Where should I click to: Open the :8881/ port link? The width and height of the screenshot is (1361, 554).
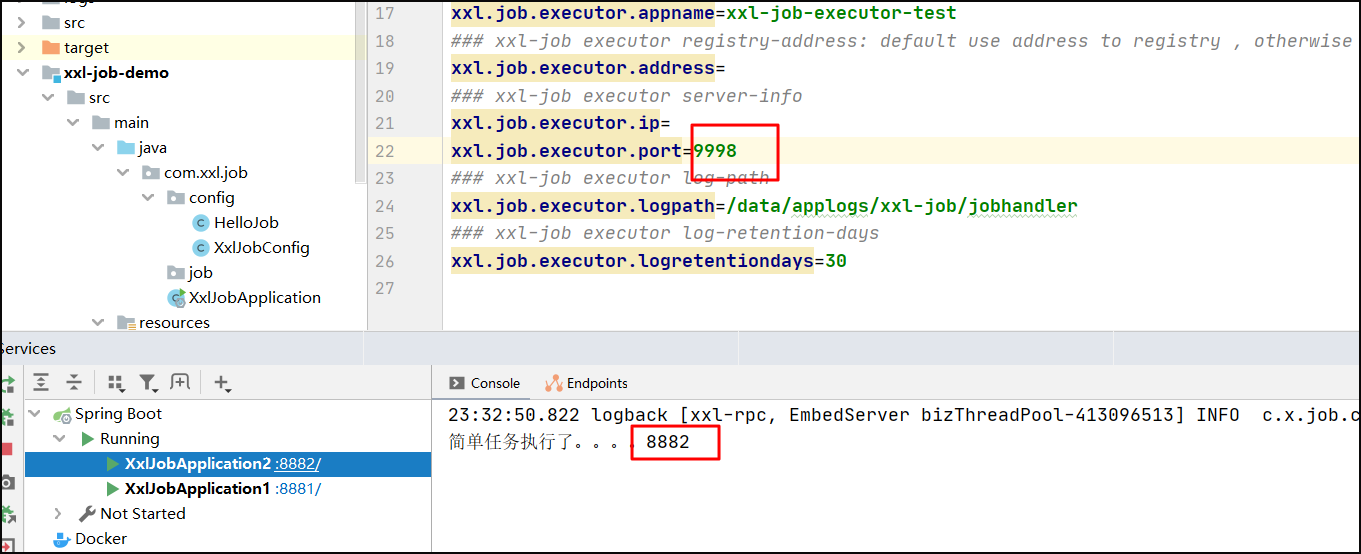298,489
